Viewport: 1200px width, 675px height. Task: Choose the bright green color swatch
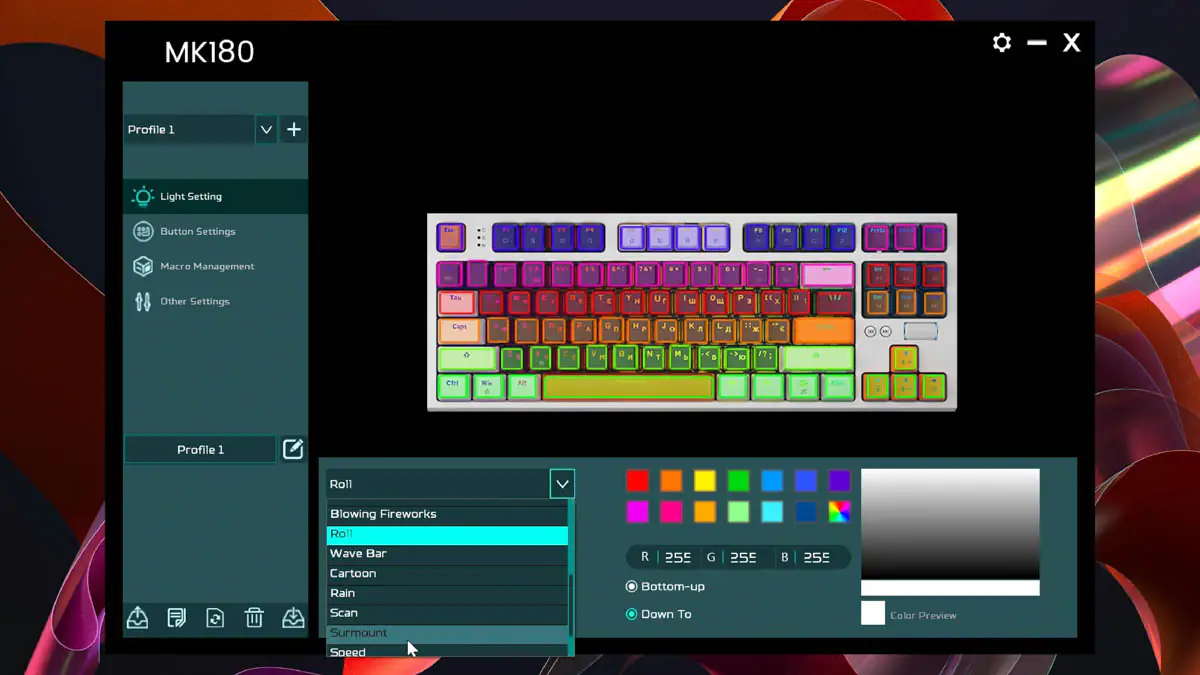pos(738,480)
